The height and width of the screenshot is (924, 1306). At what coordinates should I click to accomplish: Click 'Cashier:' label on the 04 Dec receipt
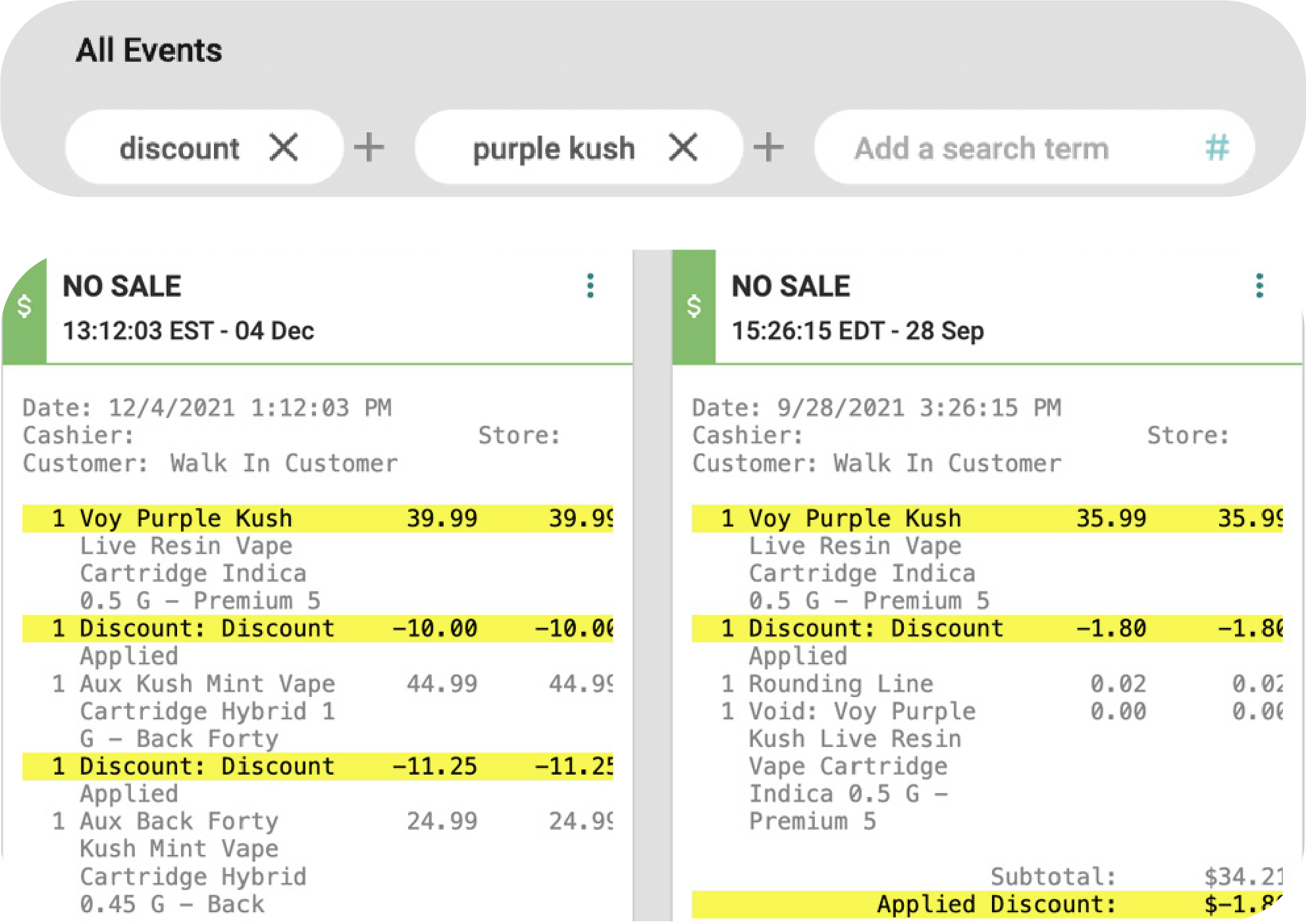(78, 435)
